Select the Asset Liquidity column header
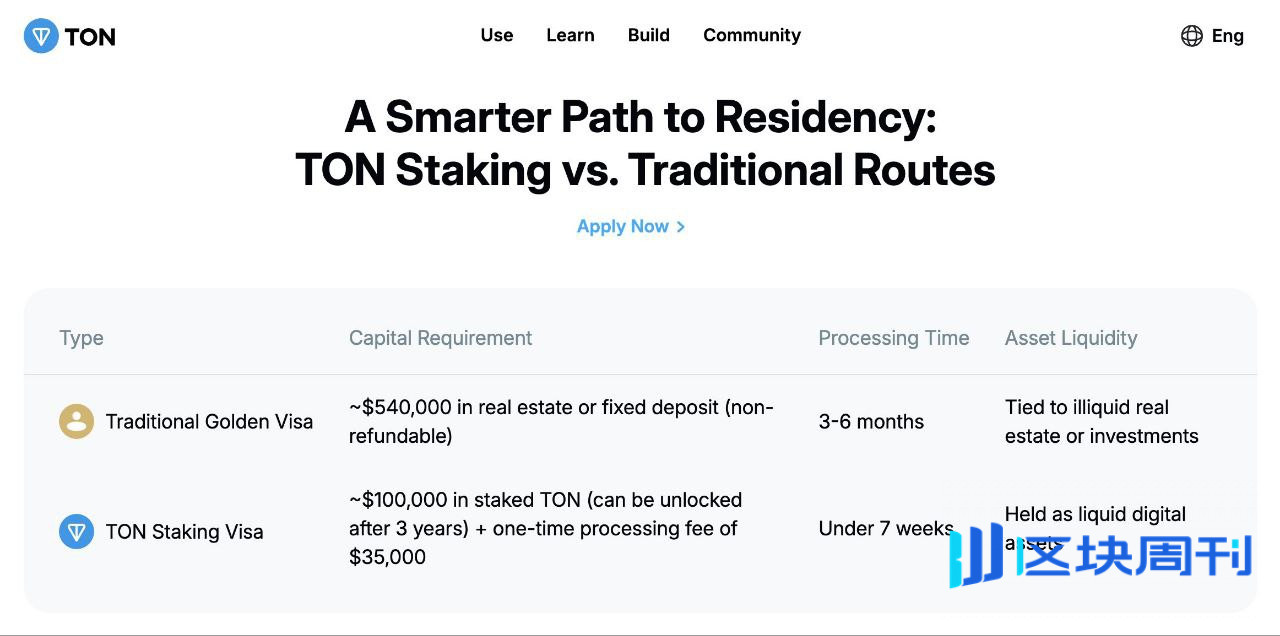The image size is (1280, 636). (x=1071, y=338)
